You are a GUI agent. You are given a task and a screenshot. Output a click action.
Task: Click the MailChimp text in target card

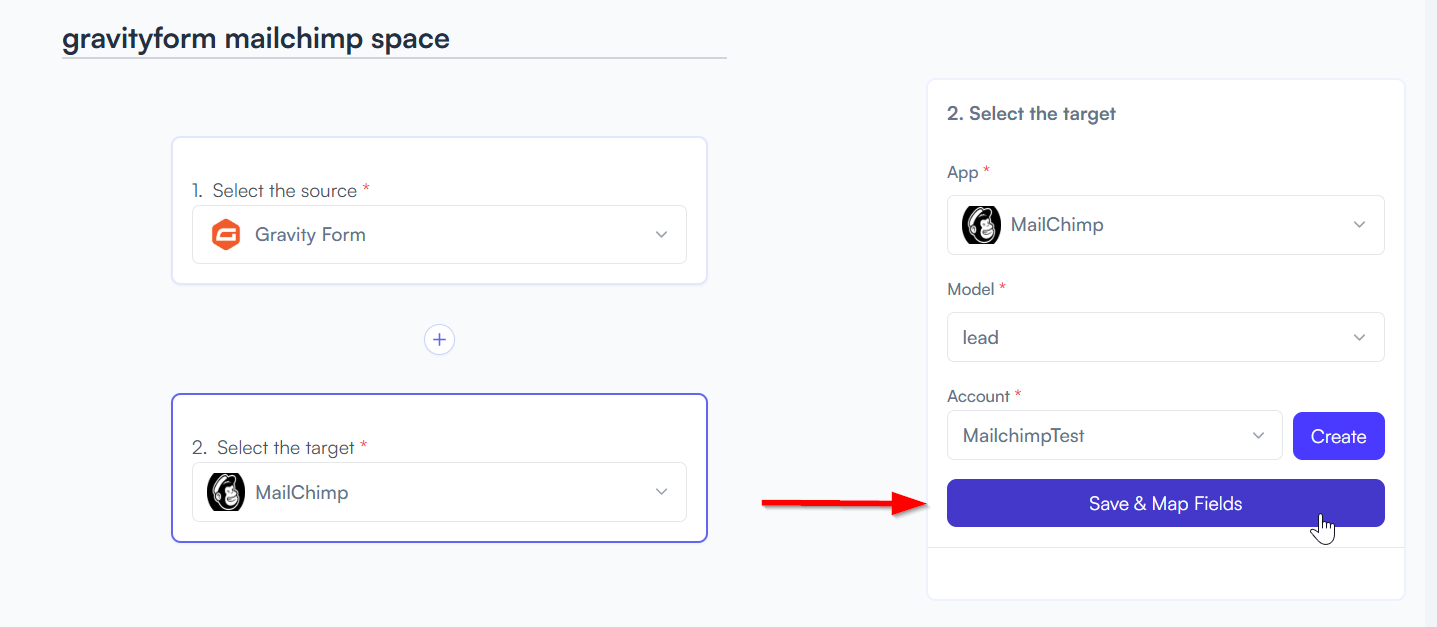302,492
